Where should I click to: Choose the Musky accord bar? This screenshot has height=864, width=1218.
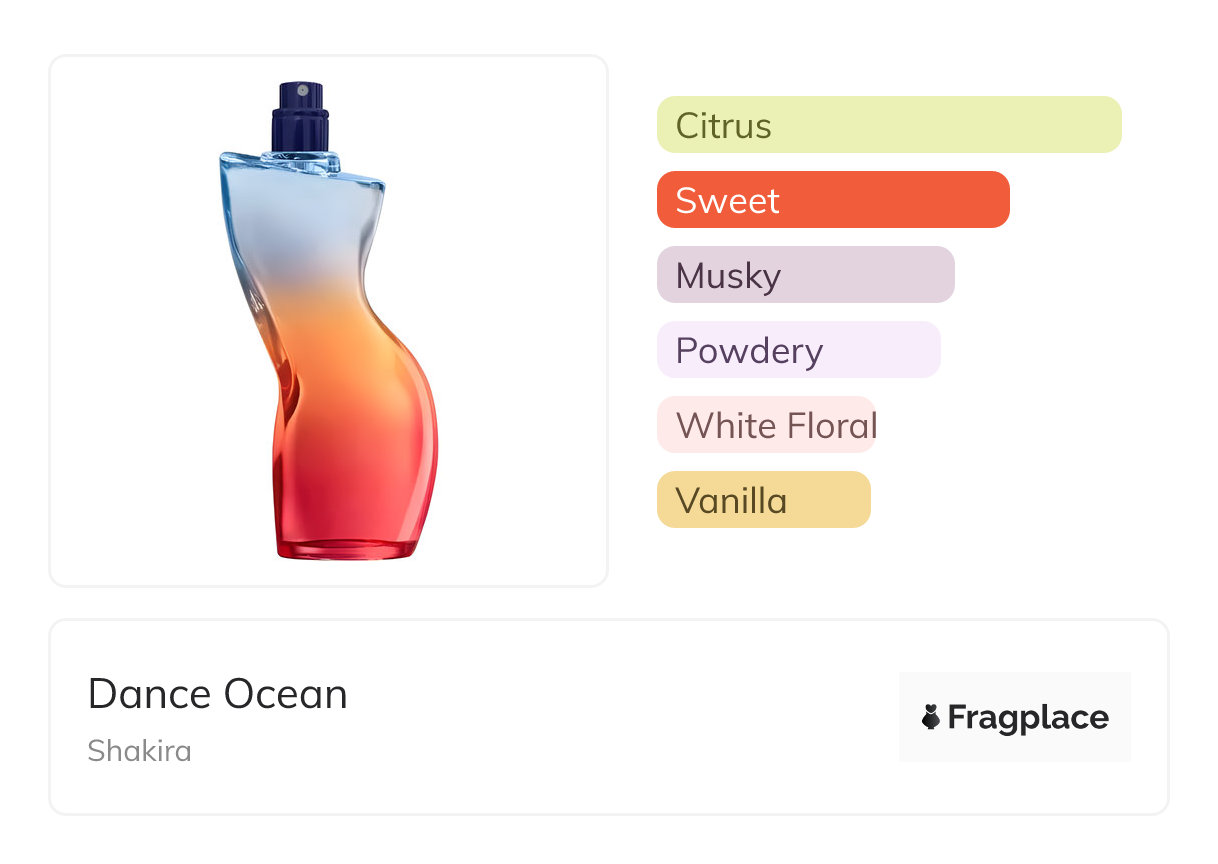pyautogui.click(x=805, y=275)
